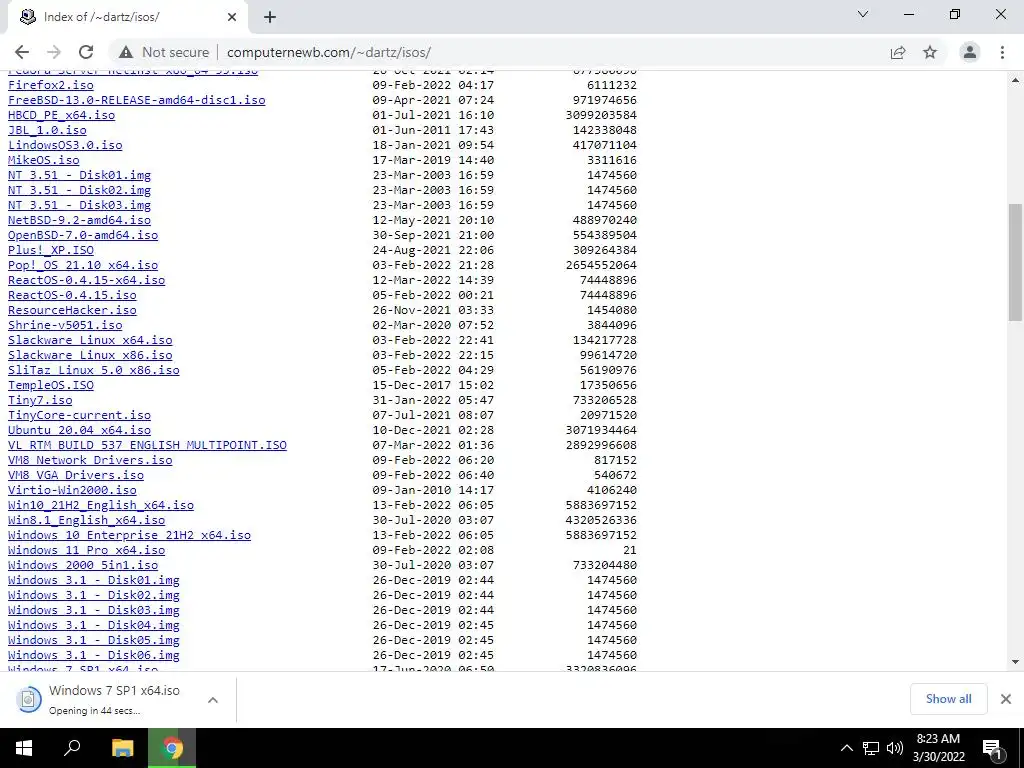Download MikeOS.iso

click(44, 160)
